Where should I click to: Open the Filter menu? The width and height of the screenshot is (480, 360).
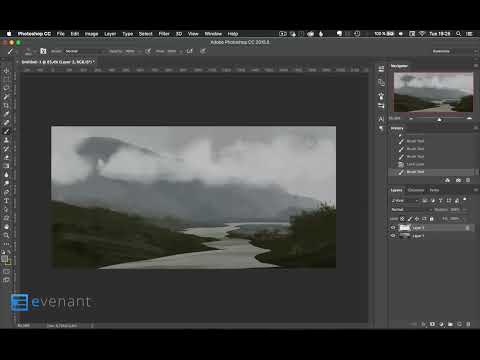(x=164, y=34)
